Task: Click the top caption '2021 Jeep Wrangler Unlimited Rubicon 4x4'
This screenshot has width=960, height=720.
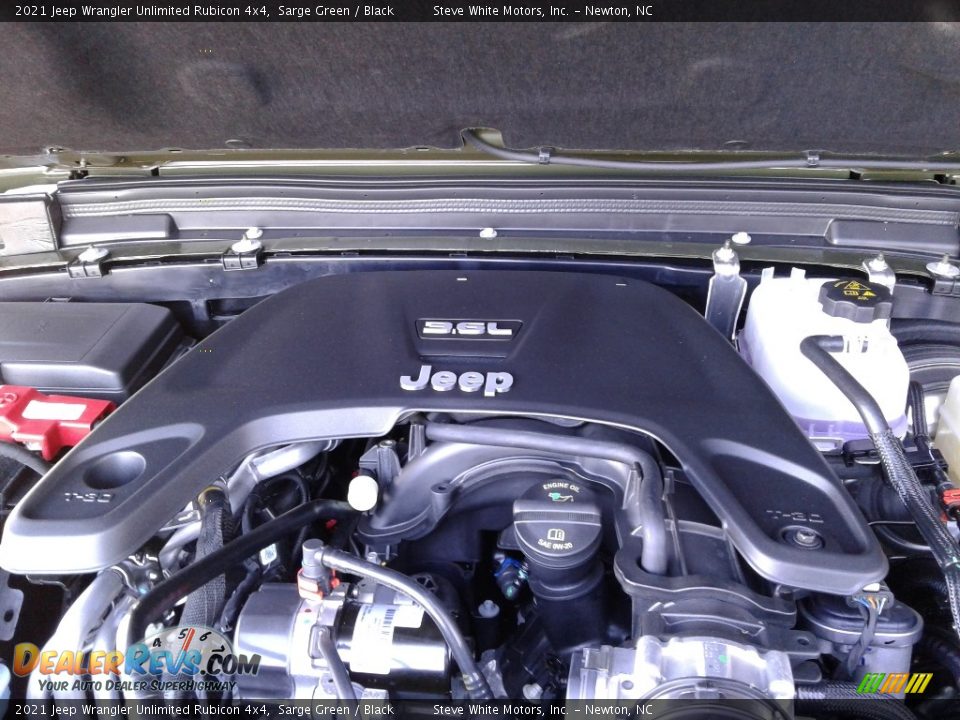Action: click(141, 10)
